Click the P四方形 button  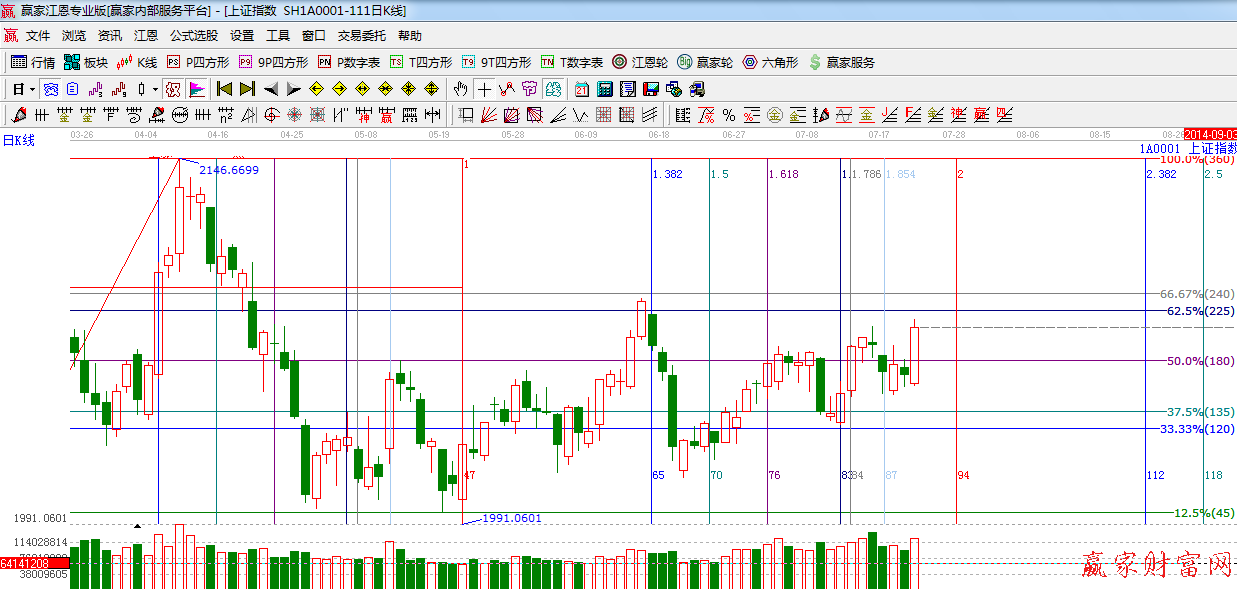pyautogui.click(x=197, y=62)
